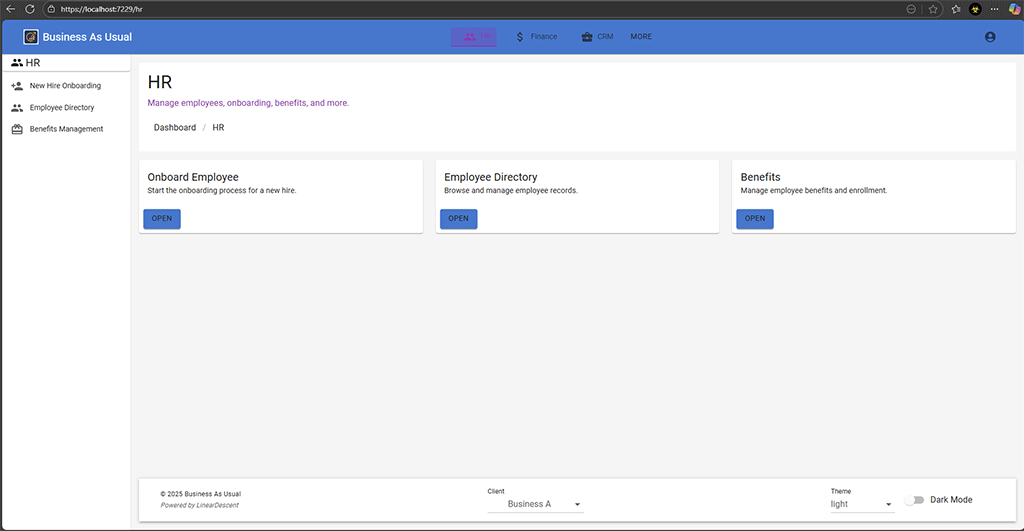Switch to the CRM tab
The image size is (1024, 531).
[597, 37]
